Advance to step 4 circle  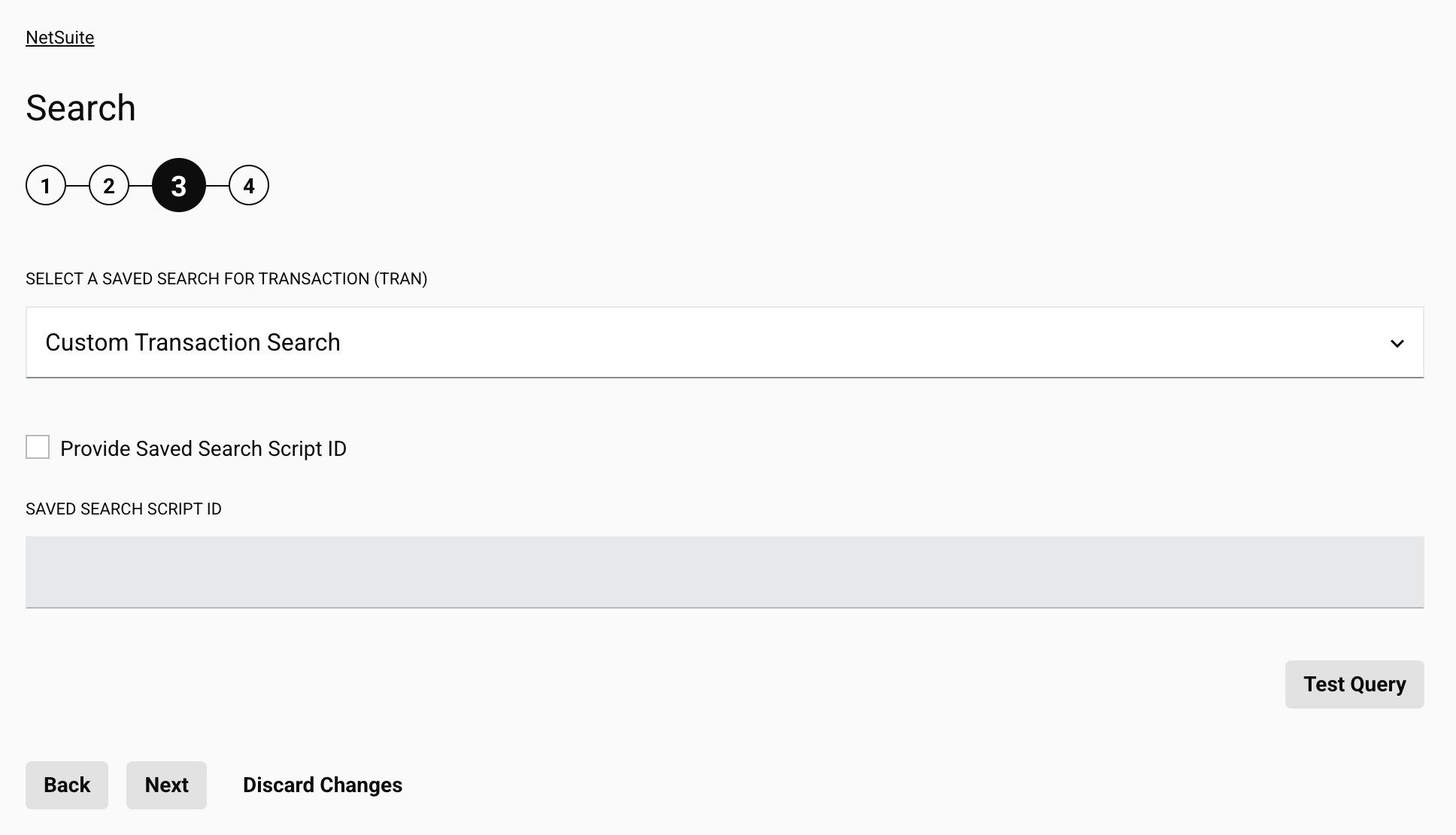click(249, 186)
